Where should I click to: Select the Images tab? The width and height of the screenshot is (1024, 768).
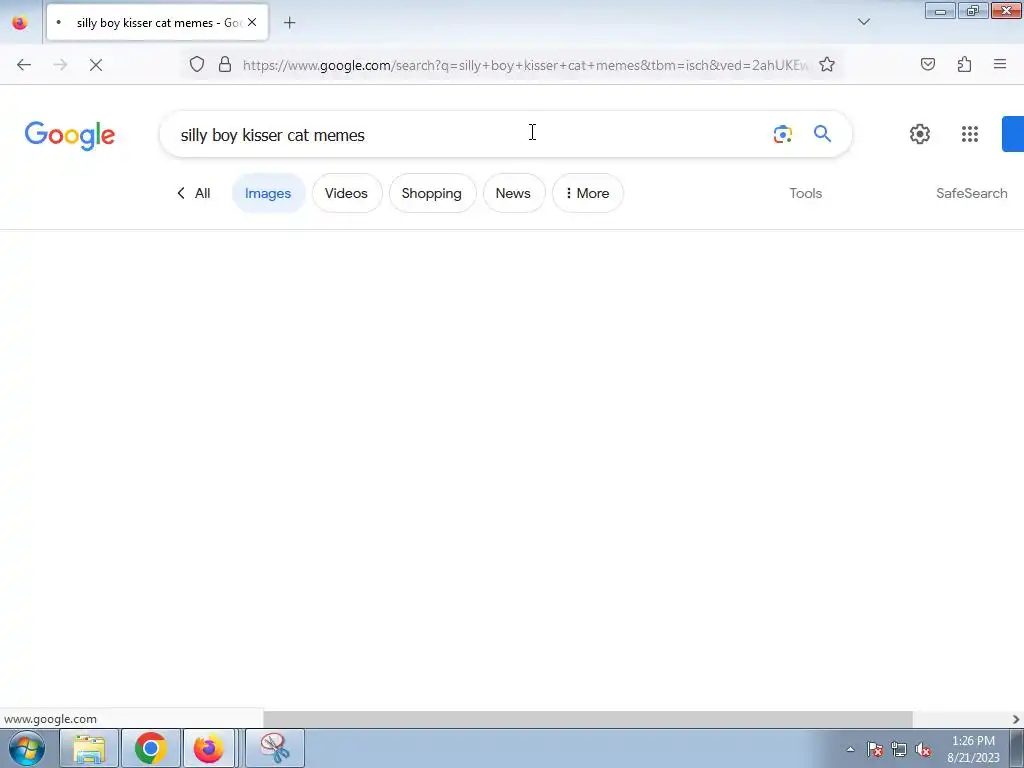[268, 193]
